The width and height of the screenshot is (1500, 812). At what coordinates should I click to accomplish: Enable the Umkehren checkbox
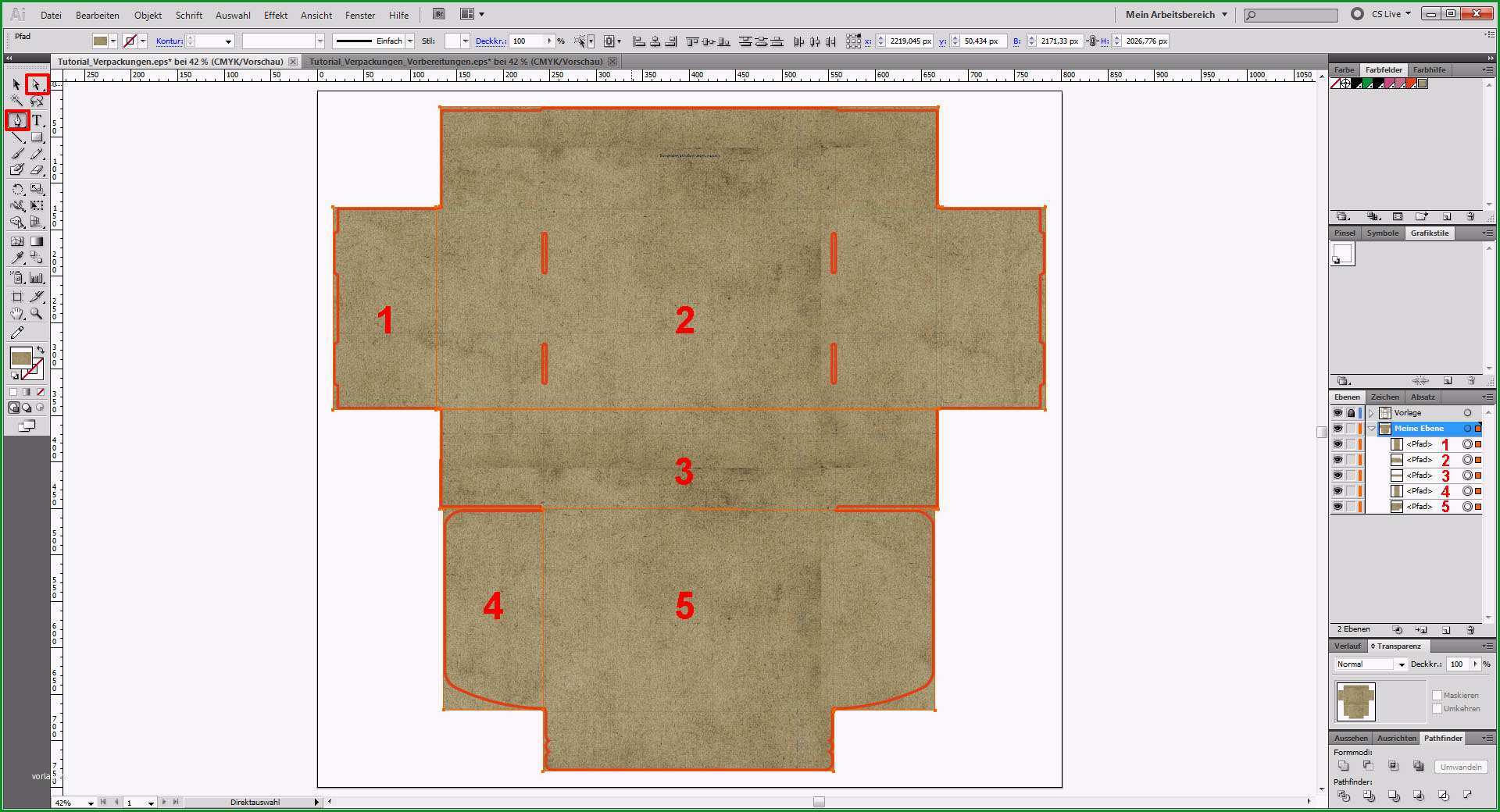[1437, 708]
